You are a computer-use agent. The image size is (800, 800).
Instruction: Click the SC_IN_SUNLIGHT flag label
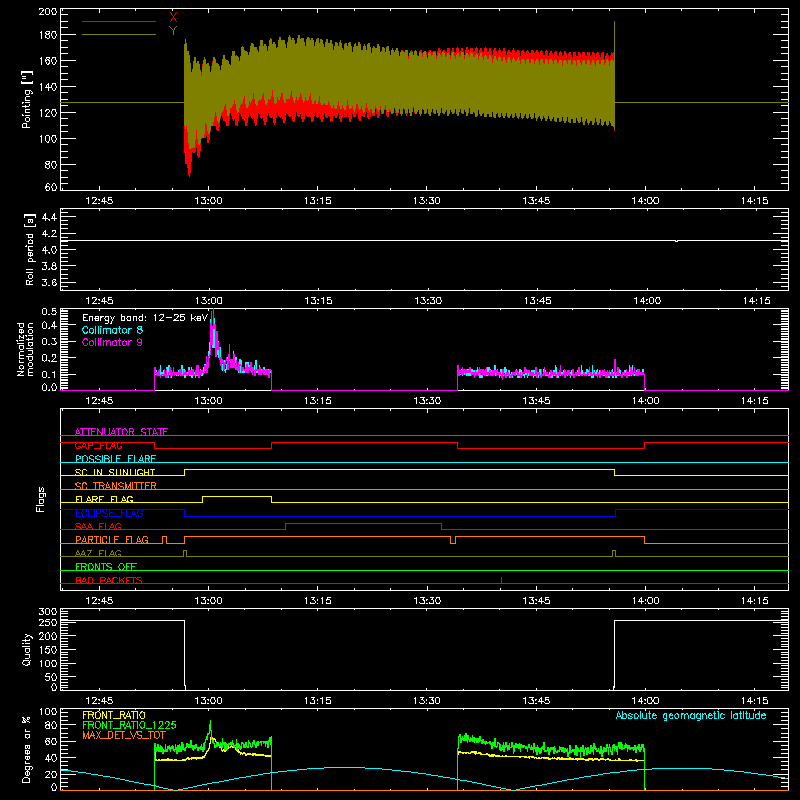115,472
